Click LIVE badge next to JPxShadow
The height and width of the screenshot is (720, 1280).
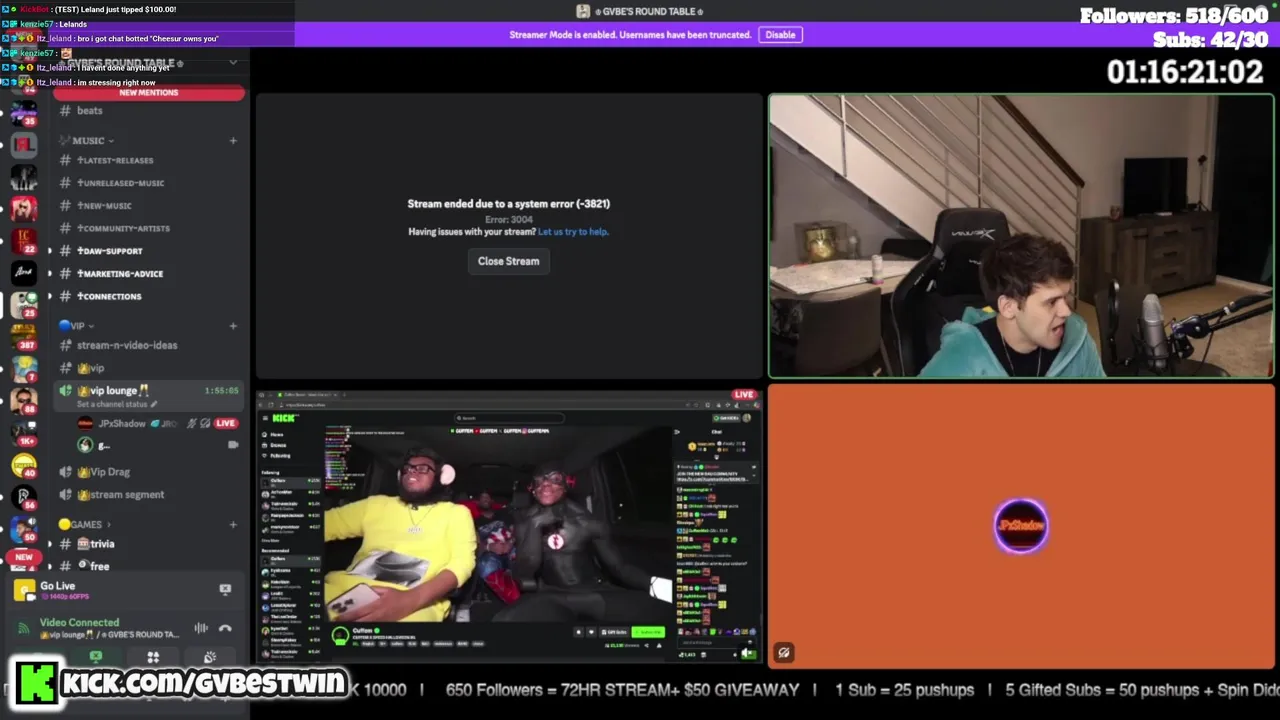click(x=226, y=423)
